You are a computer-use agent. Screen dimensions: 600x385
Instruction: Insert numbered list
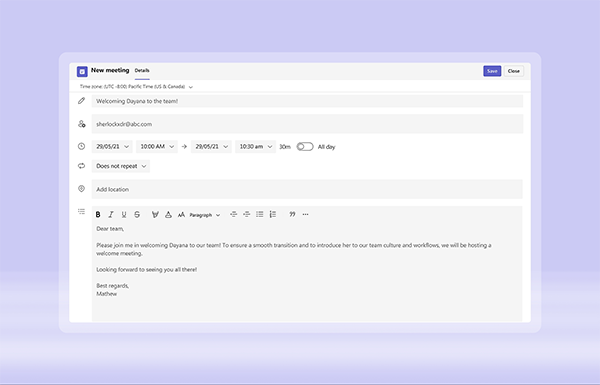(273, 214)
